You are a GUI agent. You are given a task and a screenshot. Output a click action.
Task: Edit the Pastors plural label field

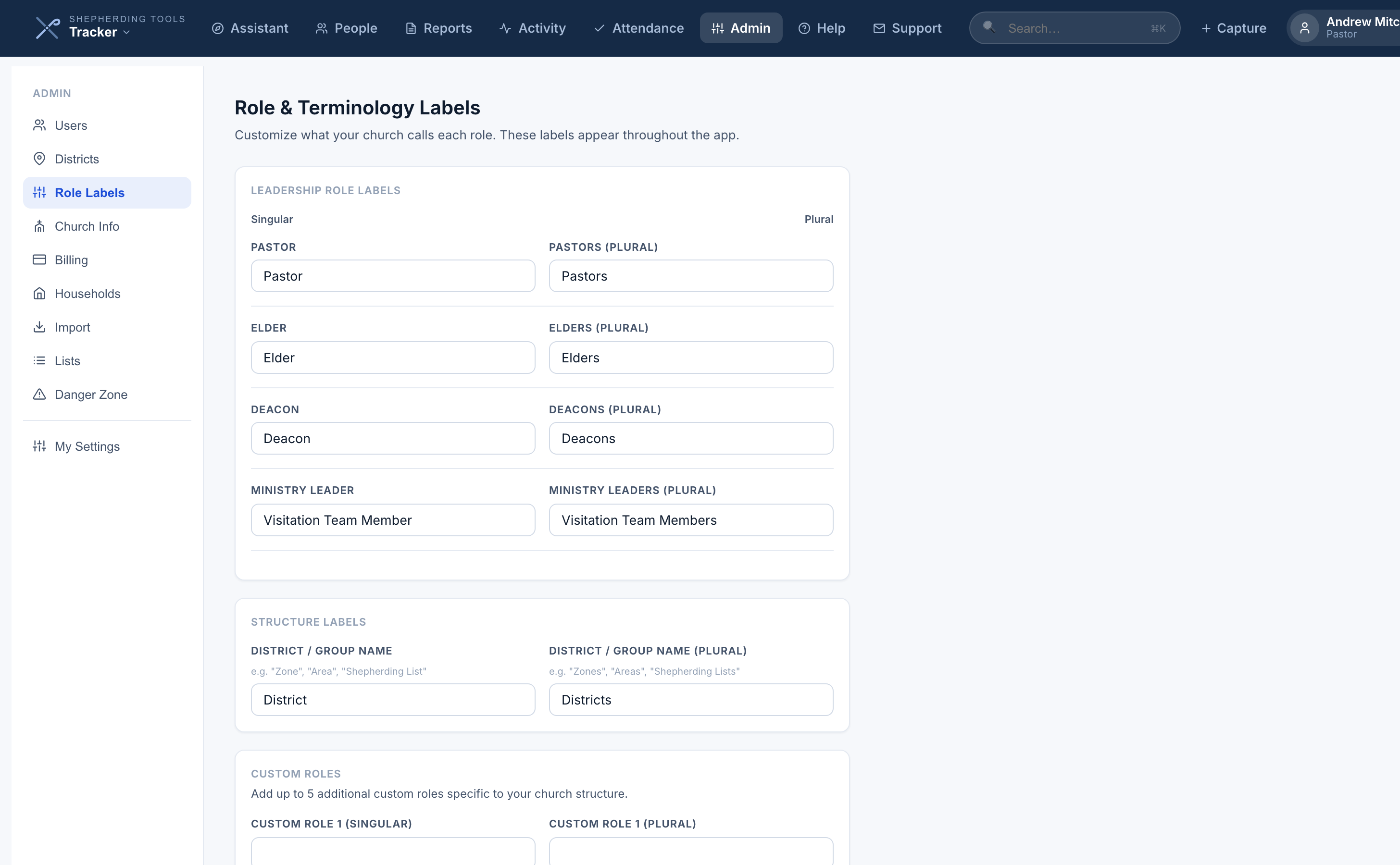[691, 276]
